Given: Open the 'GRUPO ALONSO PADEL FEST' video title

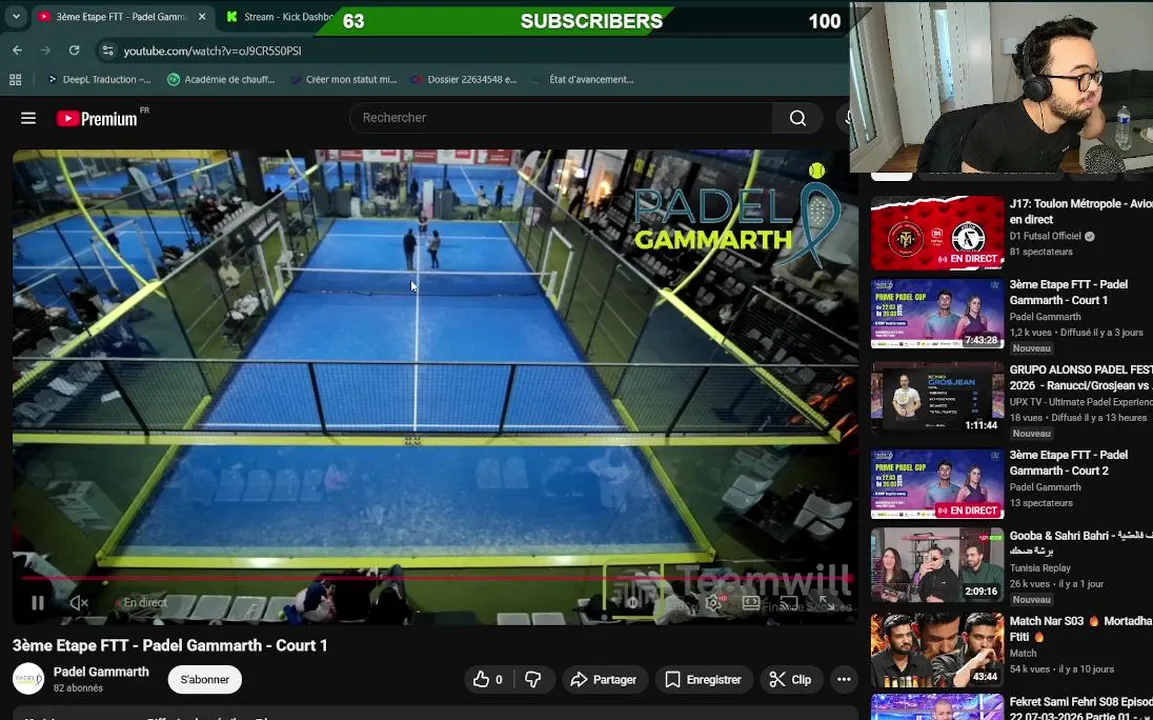Looking at the screenshot, I should point(1080,377).
